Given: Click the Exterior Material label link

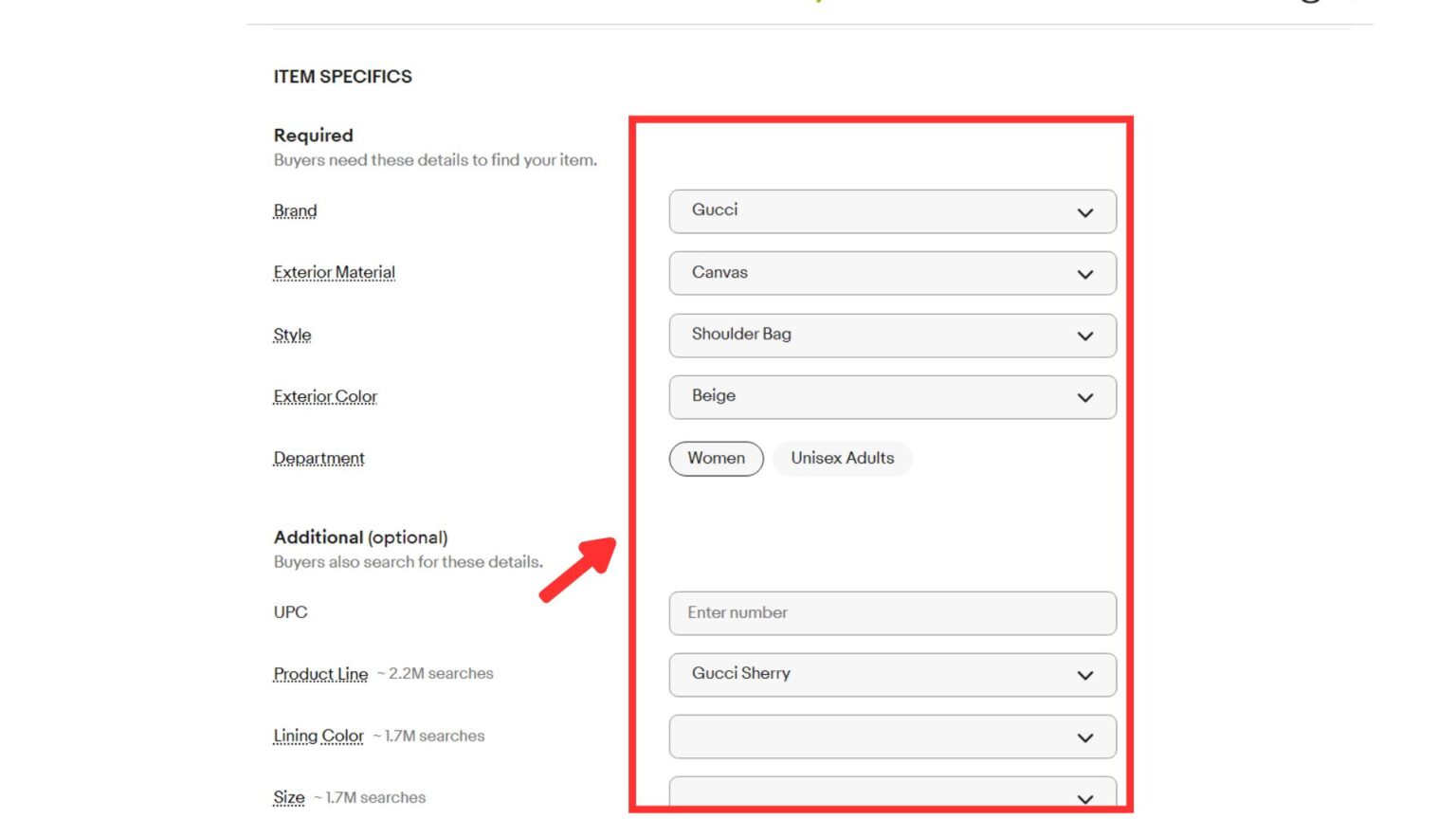Looking at the screenshot, I should [334, 273].
